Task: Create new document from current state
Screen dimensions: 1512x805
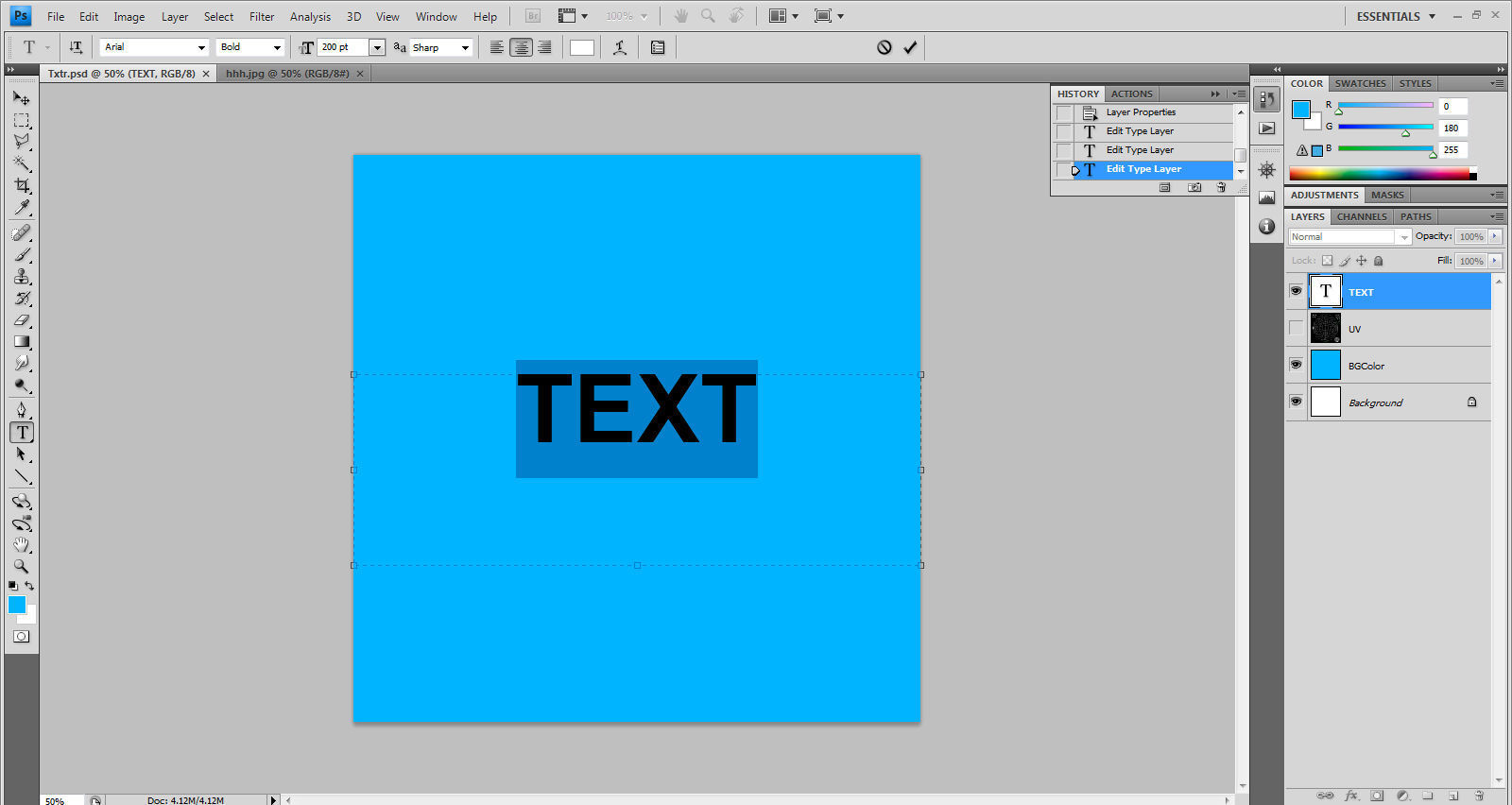Action: coord(1164,188)
